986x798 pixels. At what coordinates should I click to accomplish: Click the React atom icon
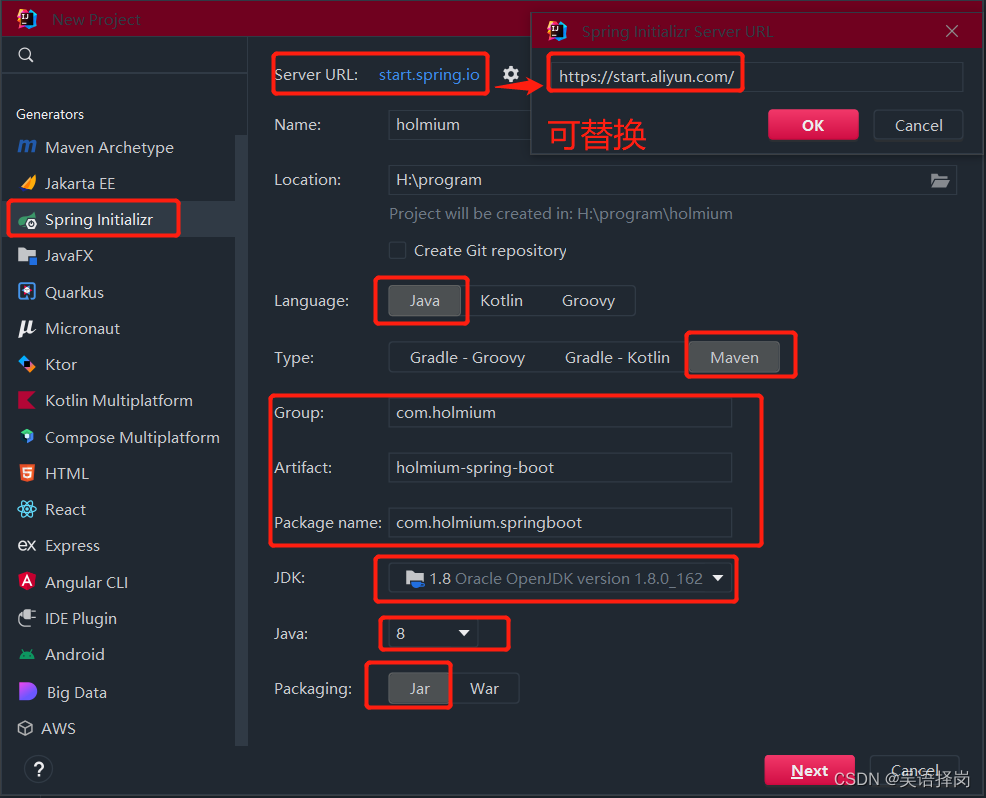[x=27, y=509]
